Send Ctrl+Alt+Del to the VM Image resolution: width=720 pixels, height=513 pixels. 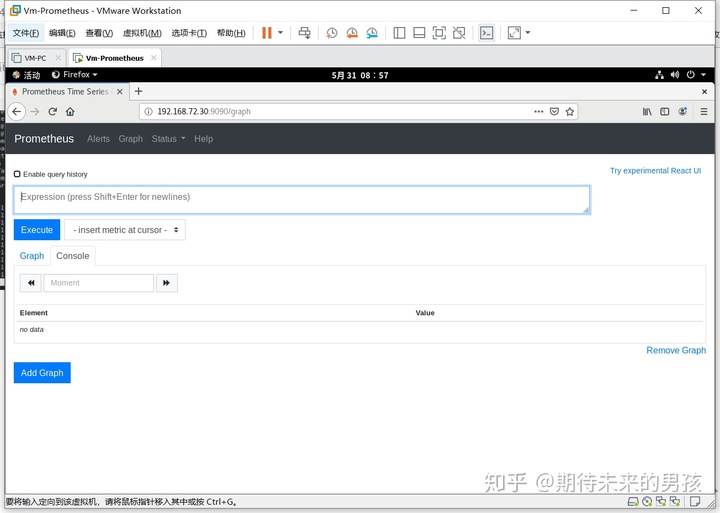pos(304,33)
